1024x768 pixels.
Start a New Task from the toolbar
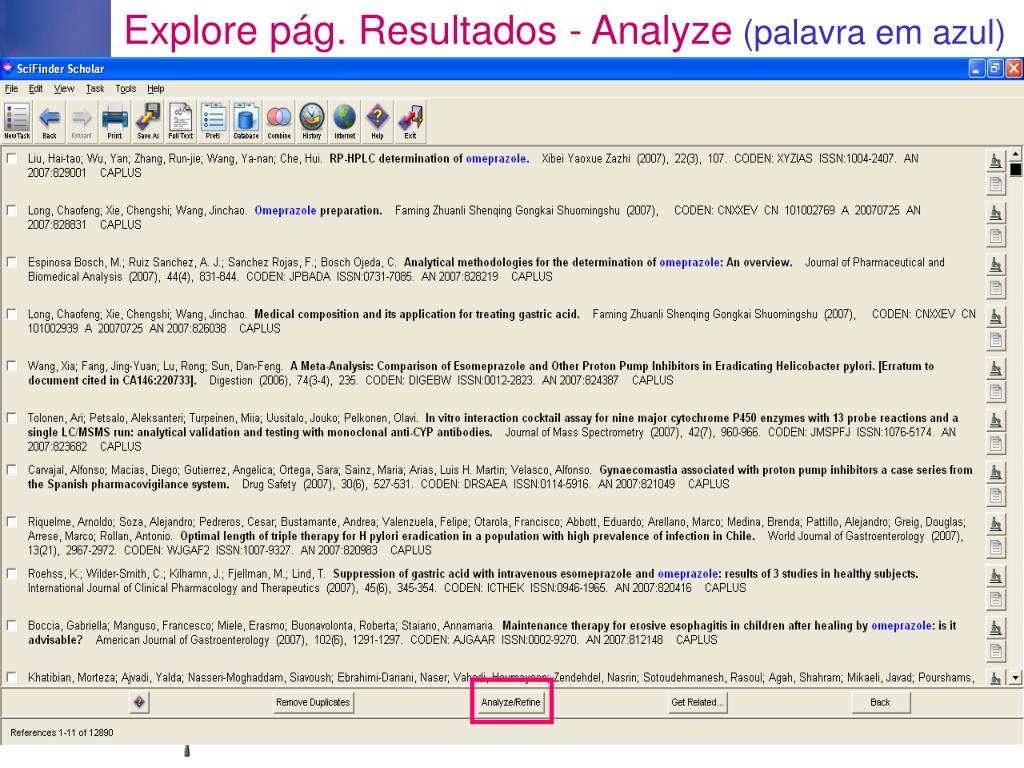pyautogui.click(x=17, y=121)
